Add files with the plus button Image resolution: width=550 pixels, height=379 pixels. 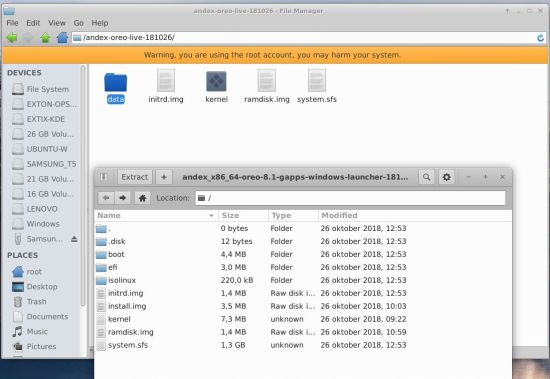[x=164, y=177]
